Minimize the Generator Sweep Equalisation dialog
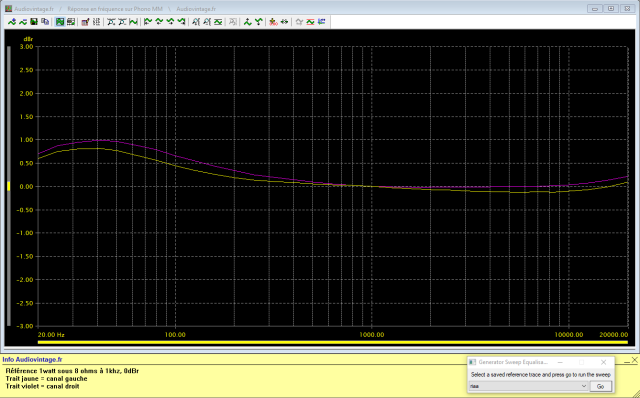Viewport: 640px width, 398px height. (560, 362)
